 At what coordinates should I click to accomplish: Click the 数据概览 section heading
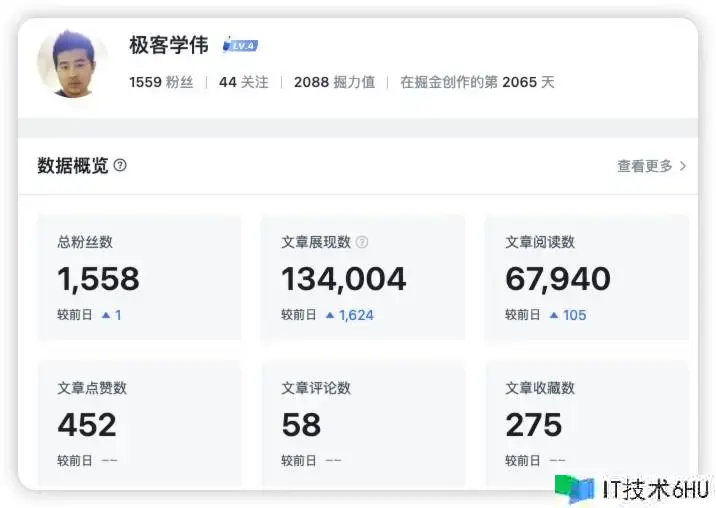(73, 166)
